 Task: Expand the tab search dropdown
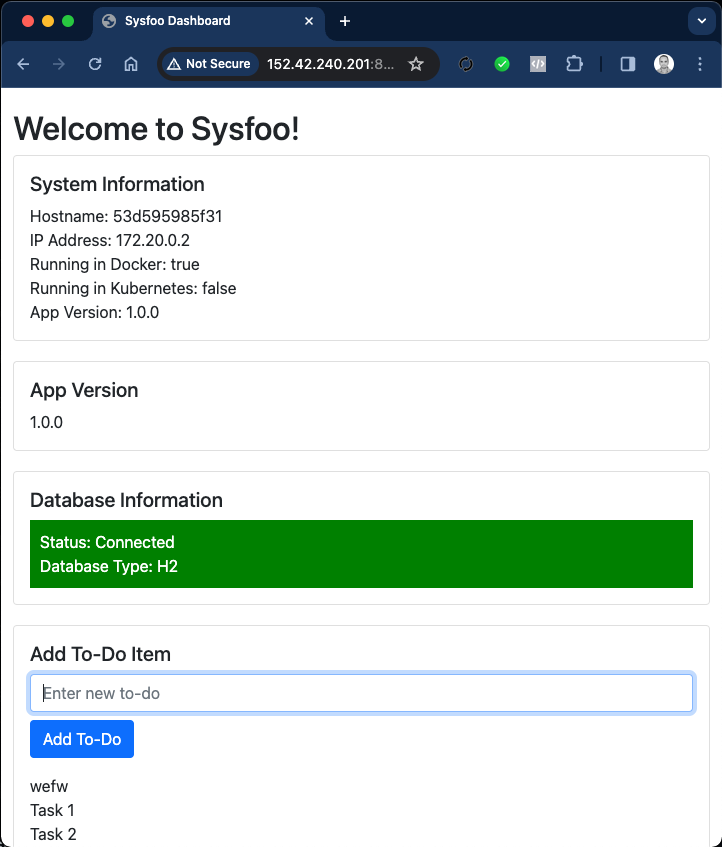(x=701, y=21)
